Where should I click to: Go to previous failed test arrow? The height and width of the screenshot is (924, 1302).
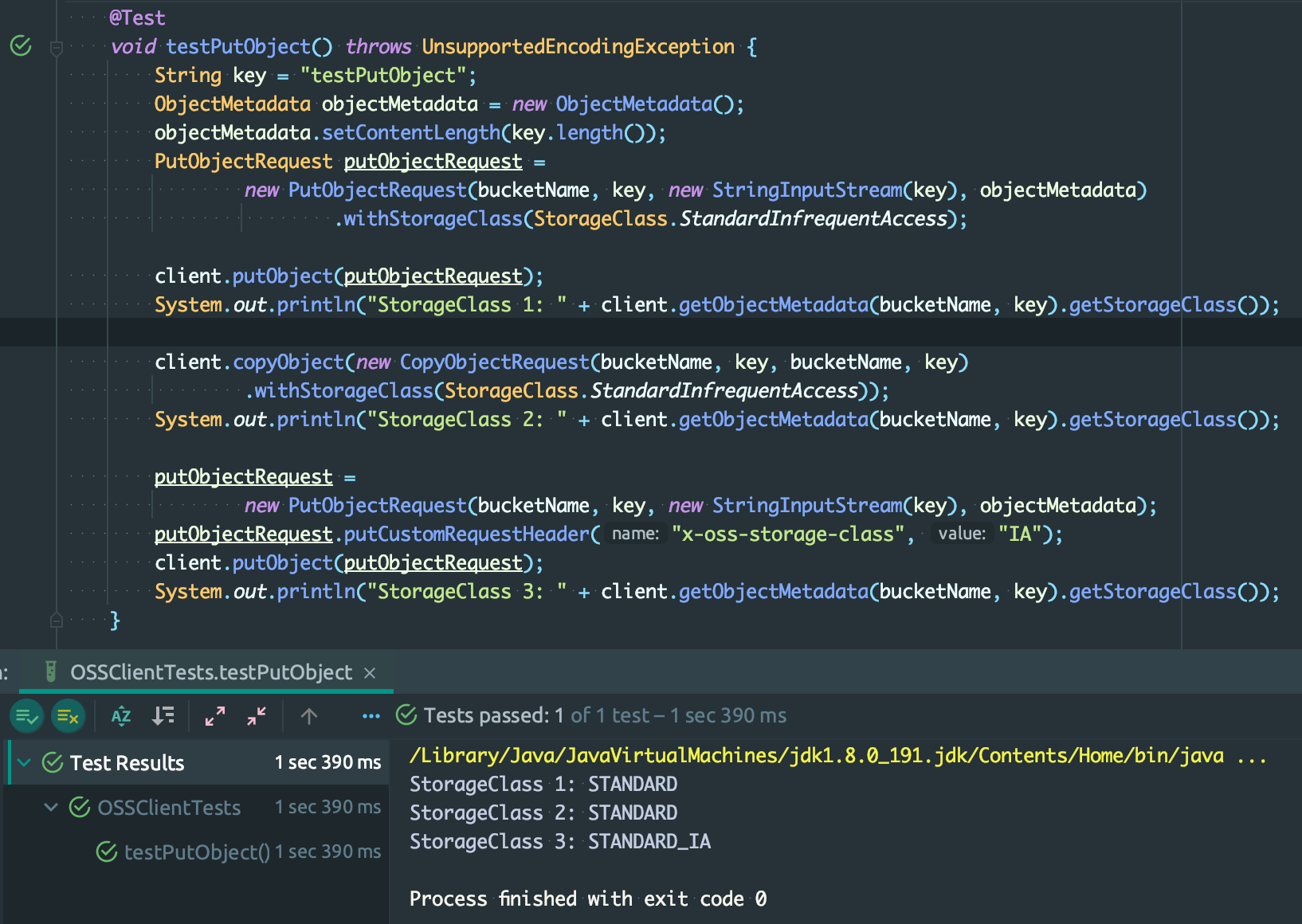309,716
